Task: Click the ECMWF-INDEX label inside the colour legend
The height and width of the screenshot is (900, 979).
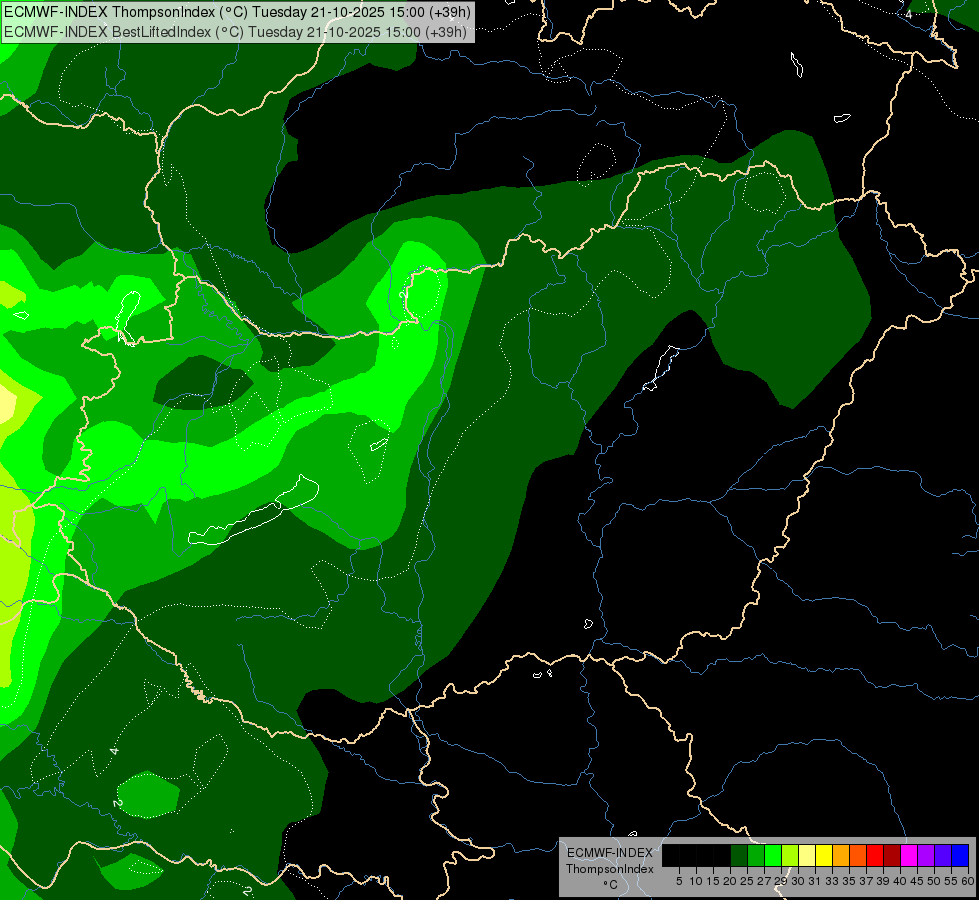Action: coord(609,853)
